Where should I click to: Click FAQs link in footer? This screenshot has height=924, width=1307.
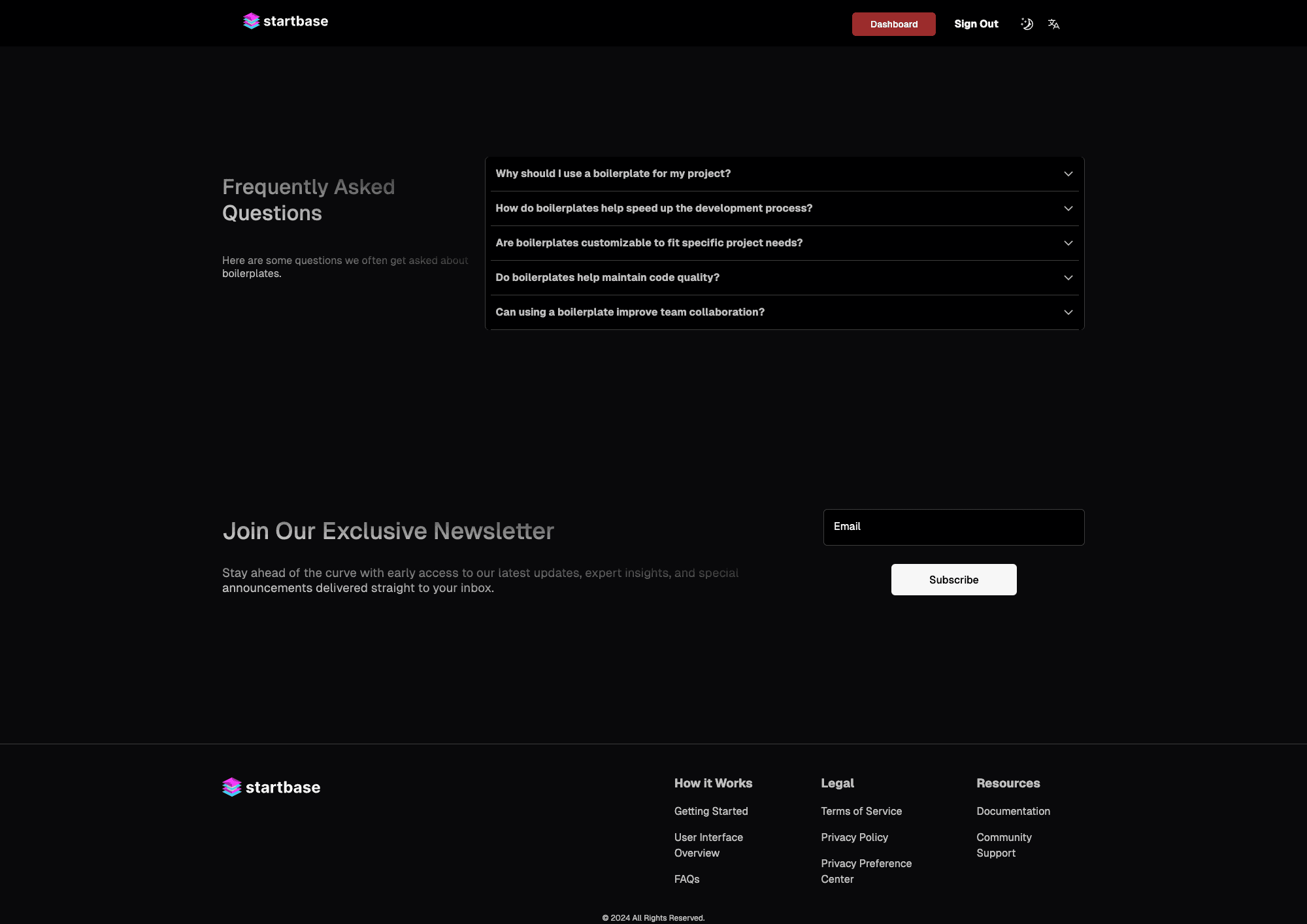pyautogui.click(x=686, y=879)
